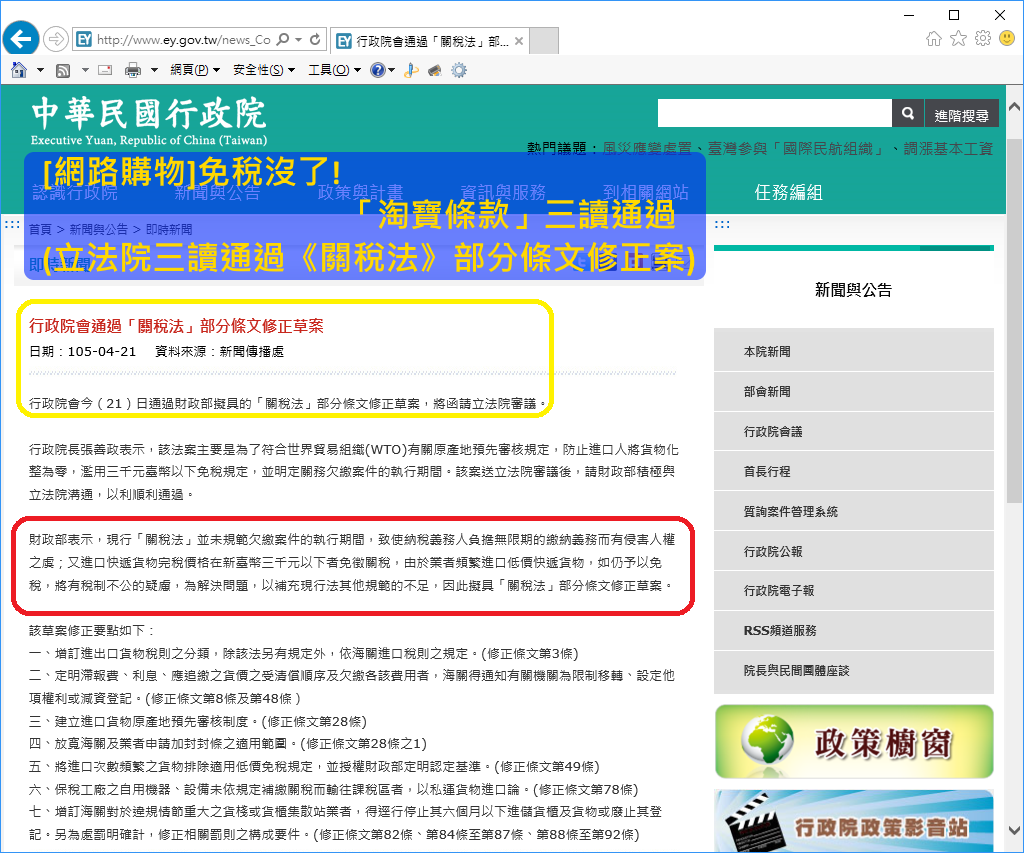Expand the address bar search dropdown arrow

(298, 39)
